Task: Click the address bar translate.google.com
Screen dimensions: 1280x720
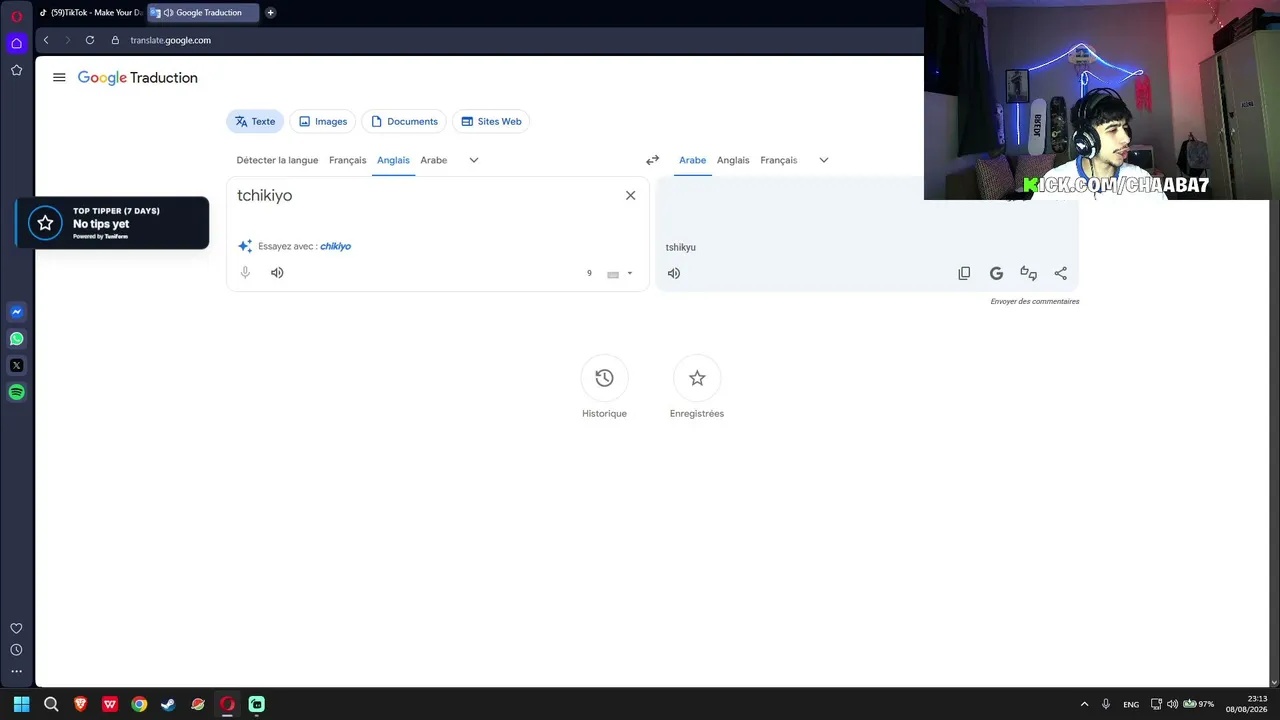Action: [x=170, y=40]
